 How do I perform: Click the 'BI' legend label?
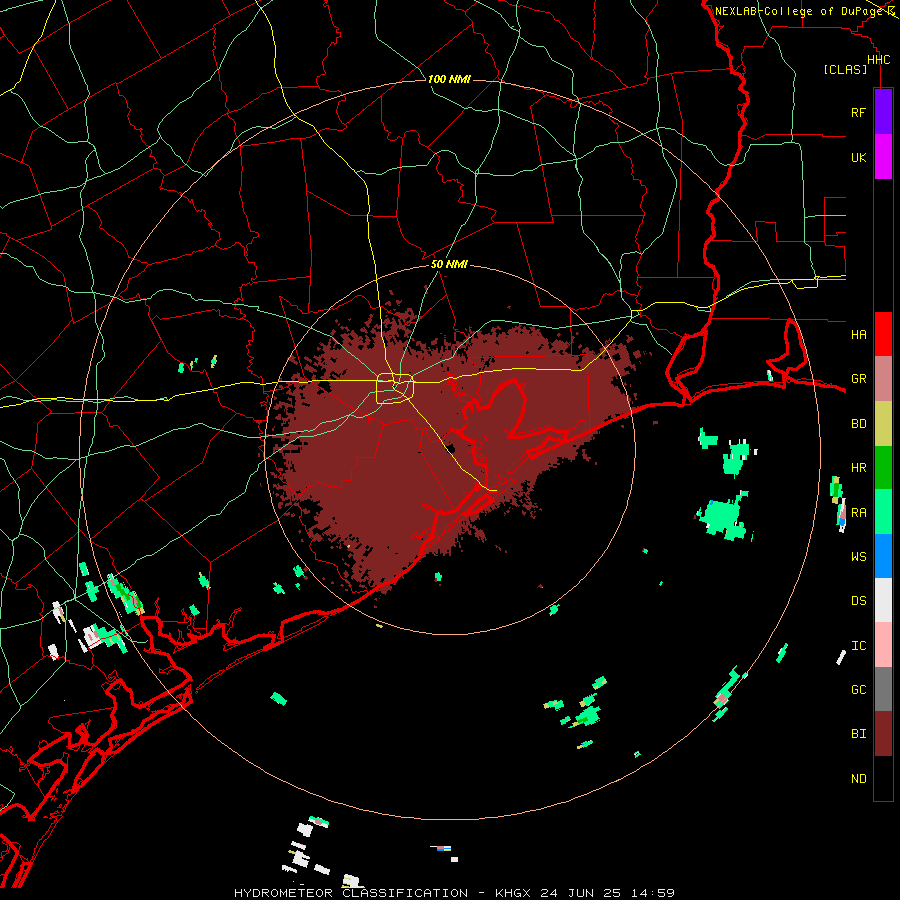858,734
